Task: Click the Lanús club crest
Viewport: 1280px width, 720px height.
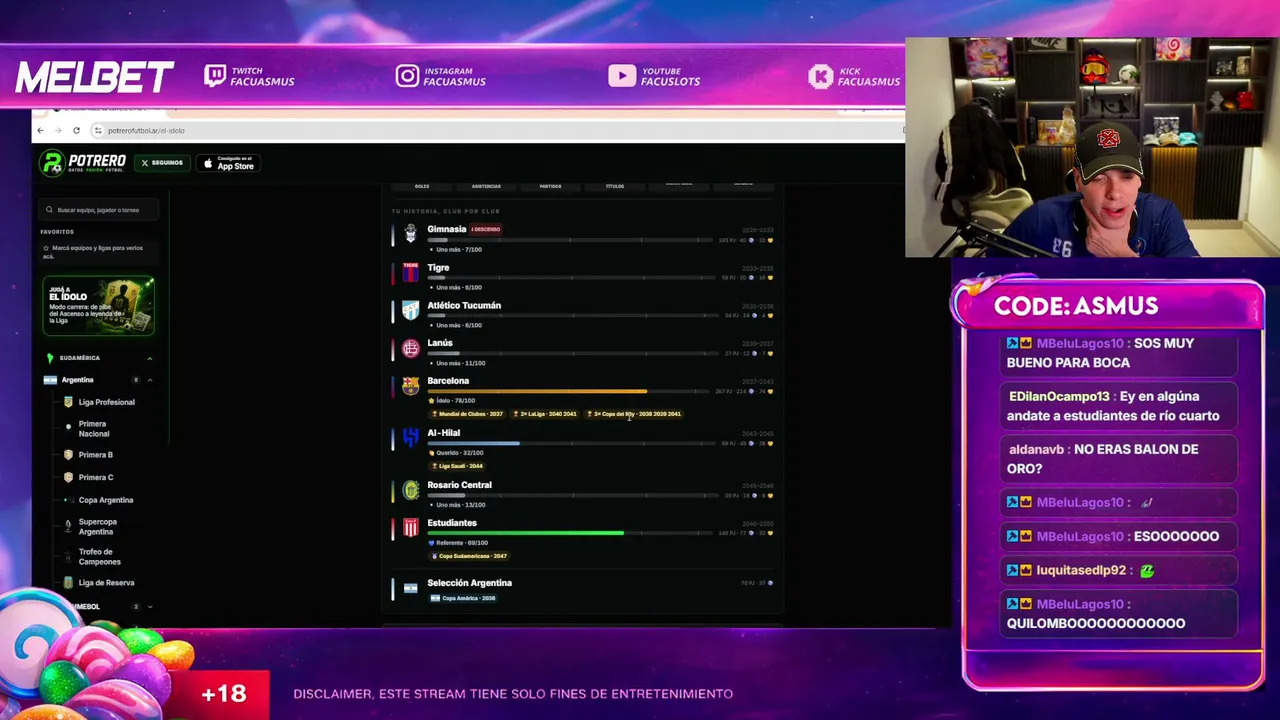Action: point(410,348)
